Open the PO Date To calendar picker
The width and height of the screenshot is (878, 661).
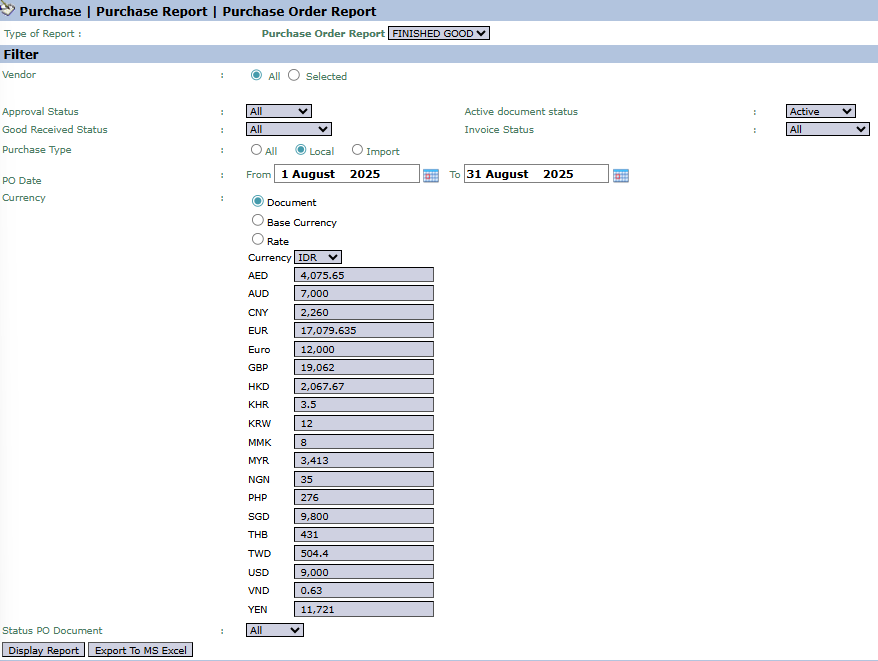[x=620, y=175]
